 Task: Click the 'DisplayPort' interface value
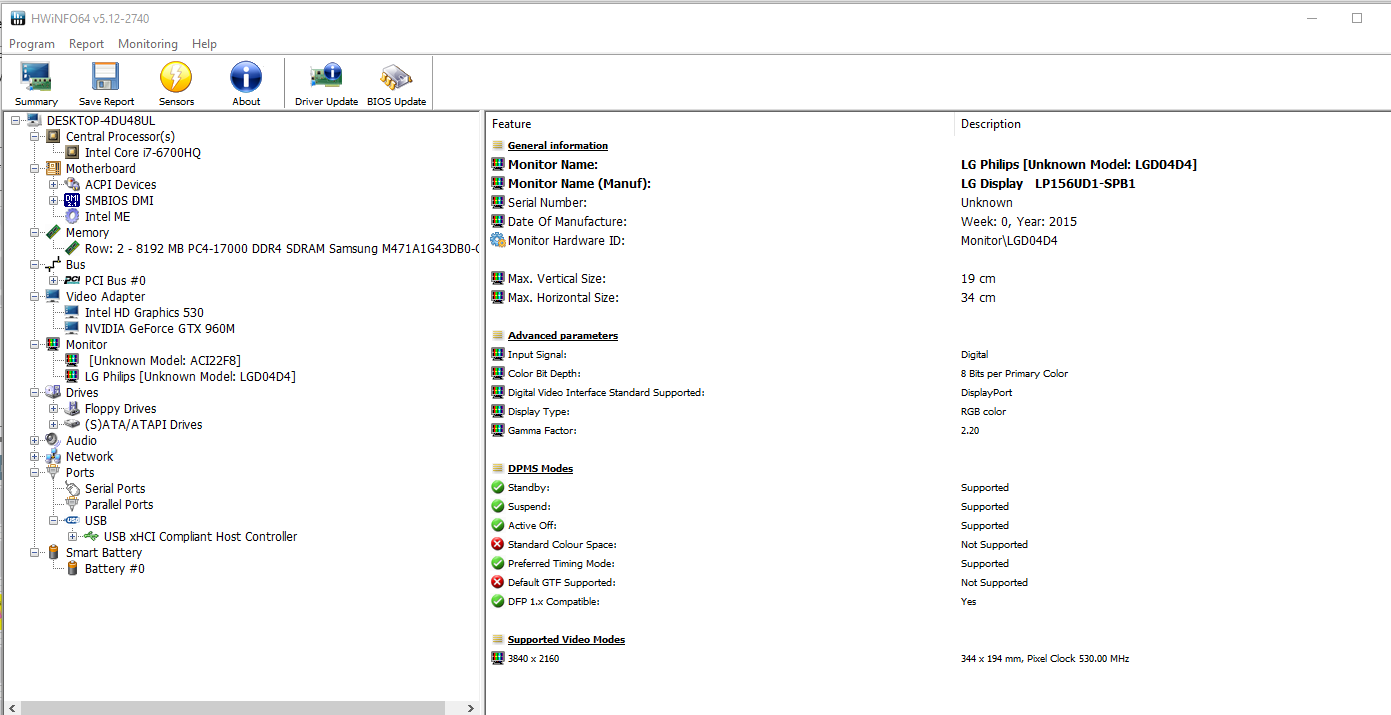[x=986, y=392]
